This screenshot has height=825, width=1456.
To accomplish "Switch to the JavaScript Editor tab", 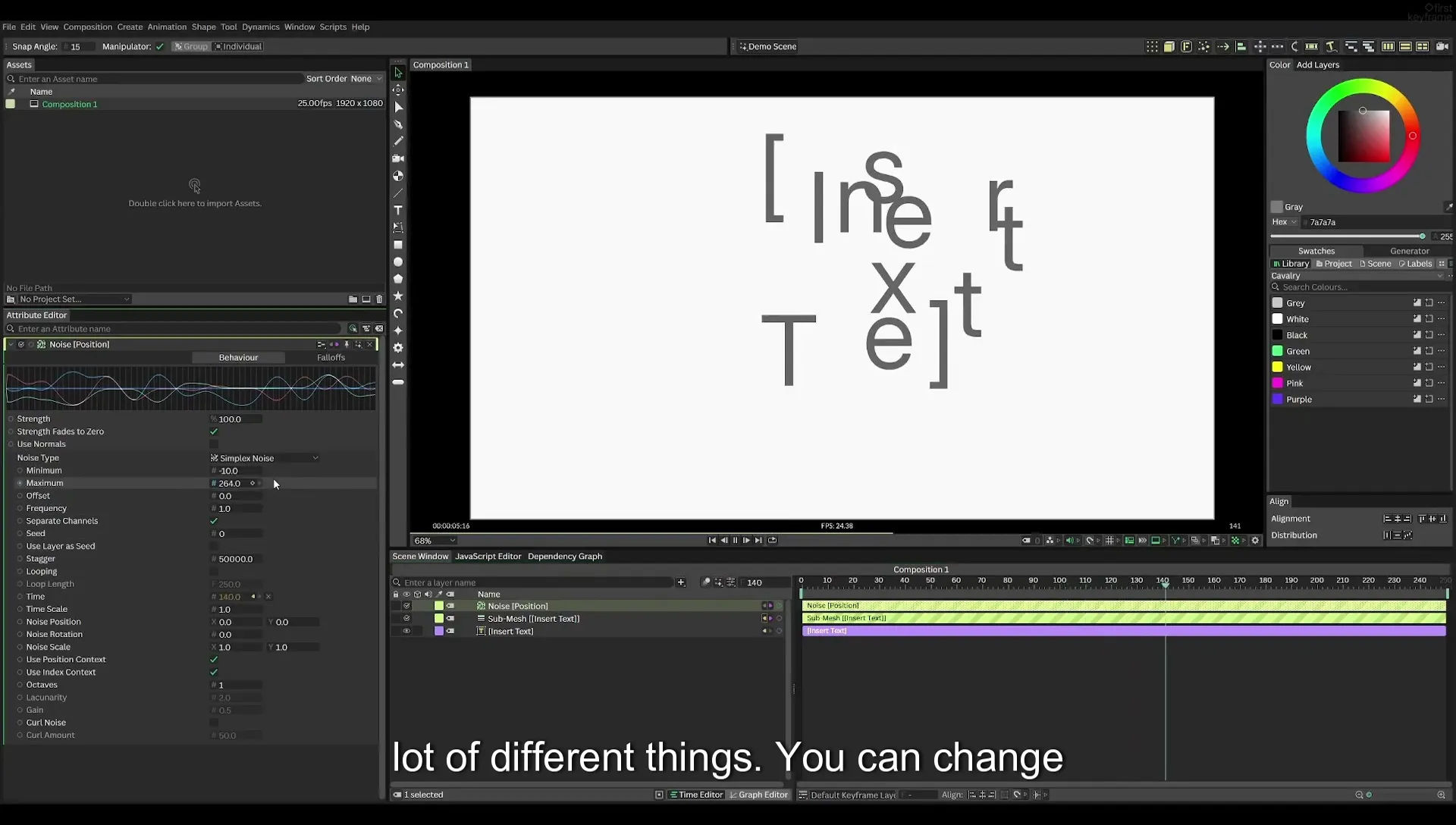I will [x=488, y=557].
